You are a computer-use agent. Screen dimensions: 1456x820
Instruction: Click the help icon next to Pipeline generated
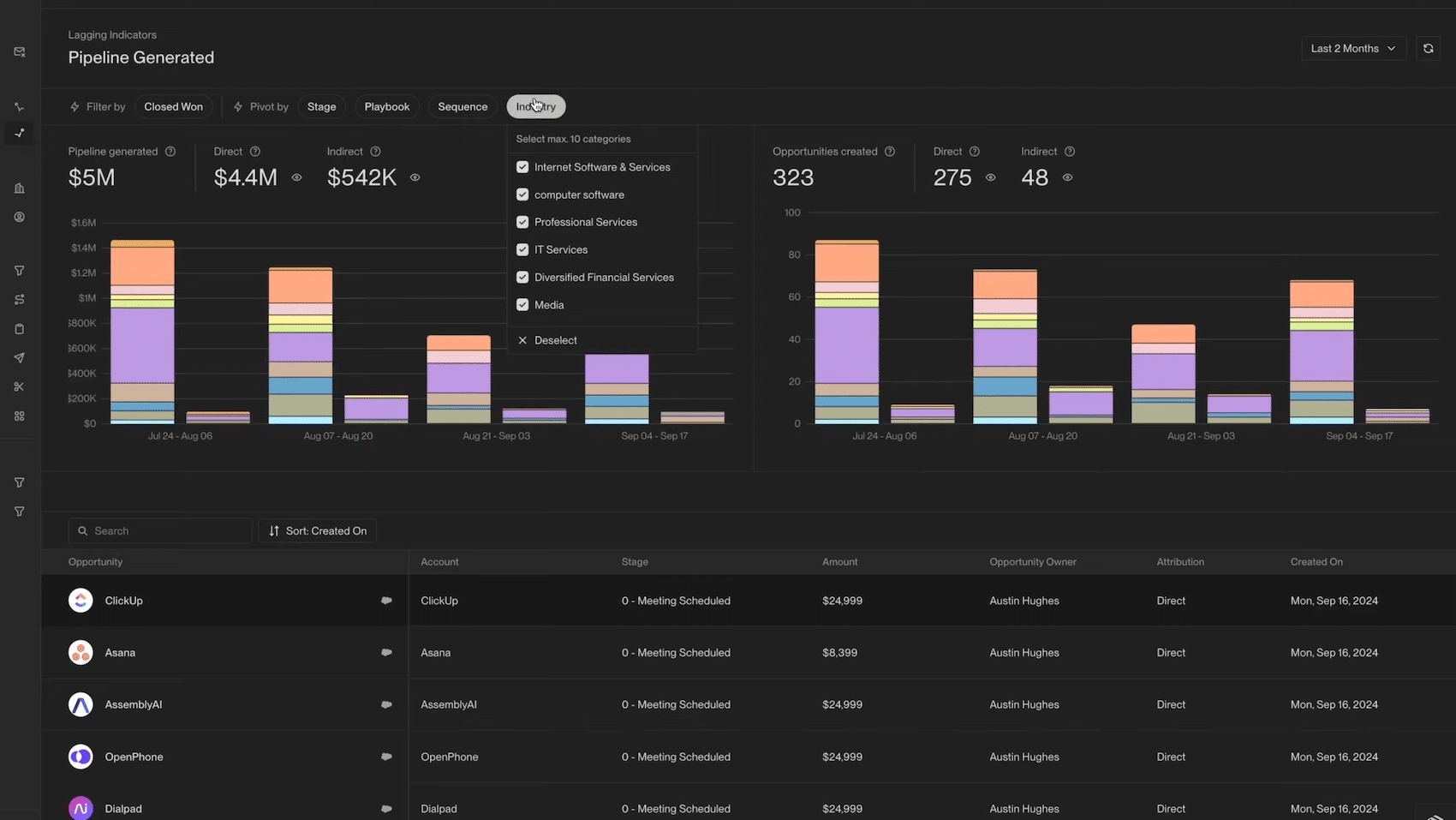[170, 152]
